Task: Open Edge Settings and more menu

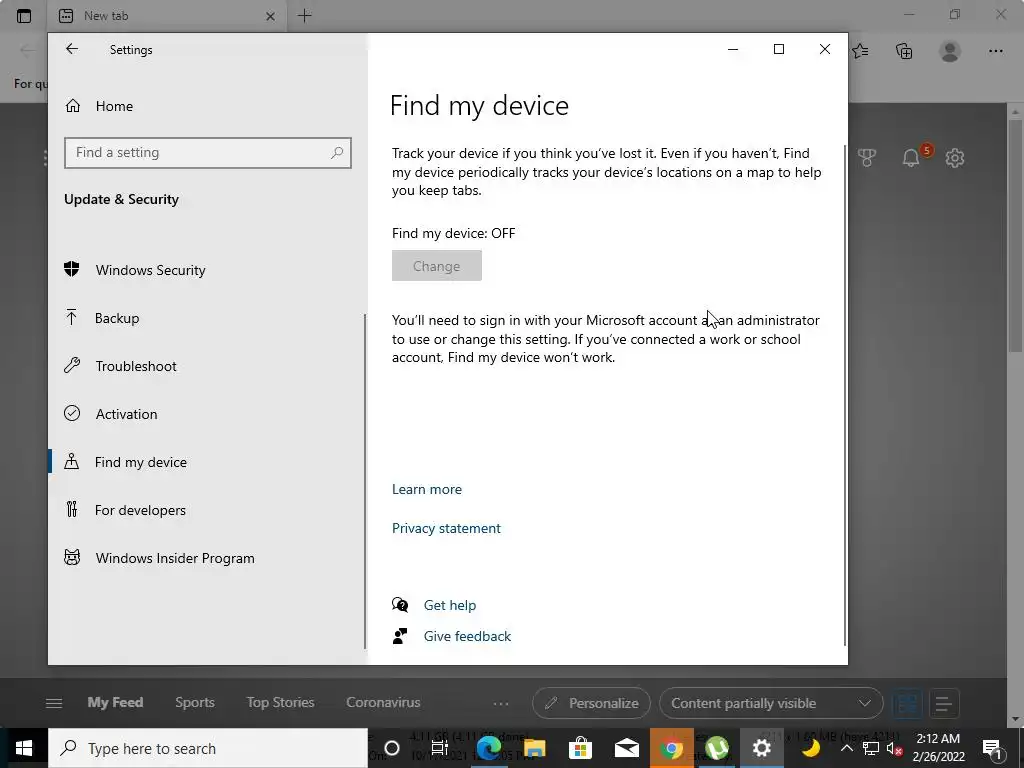Action: click(x=995, y=51)
